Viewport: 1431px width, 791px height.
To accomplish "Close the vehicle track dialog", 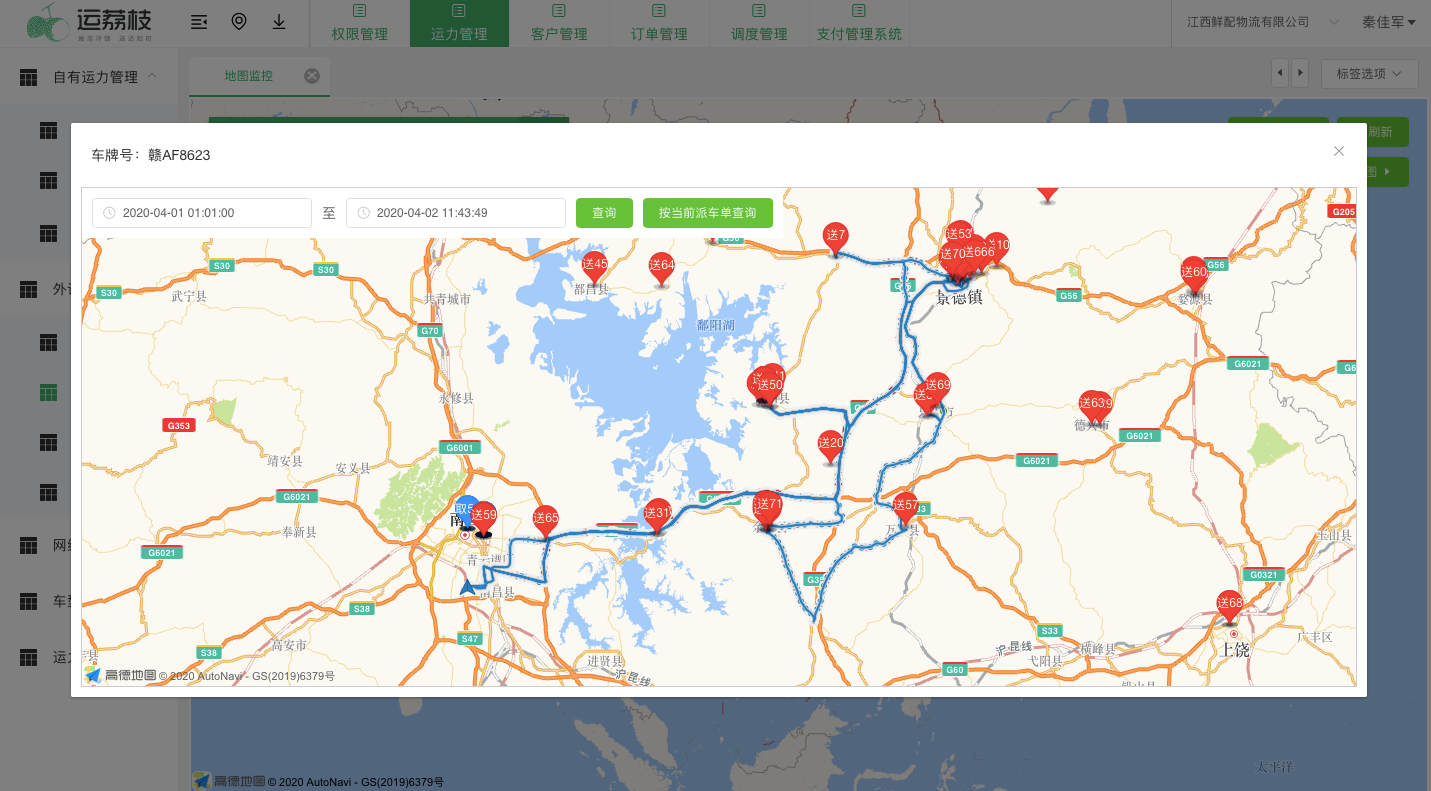I will tap(1339, 151).
